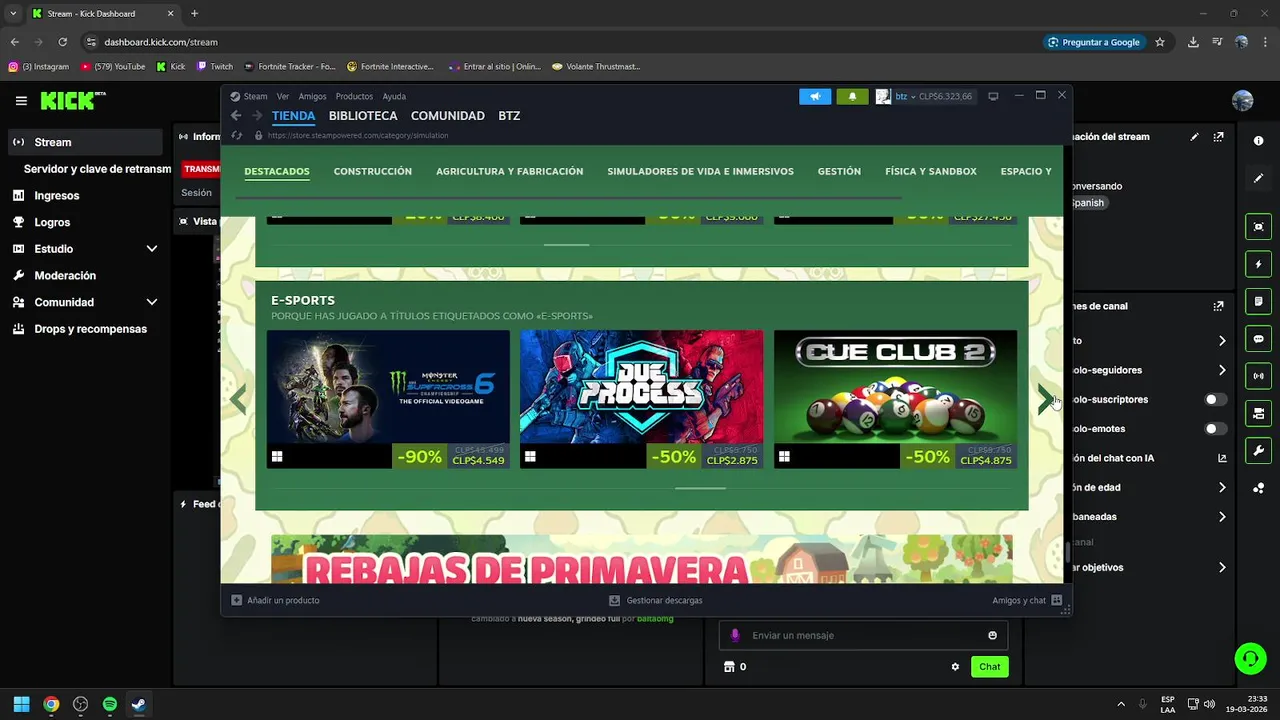Open Kick info panel icon

(1258, 141)
